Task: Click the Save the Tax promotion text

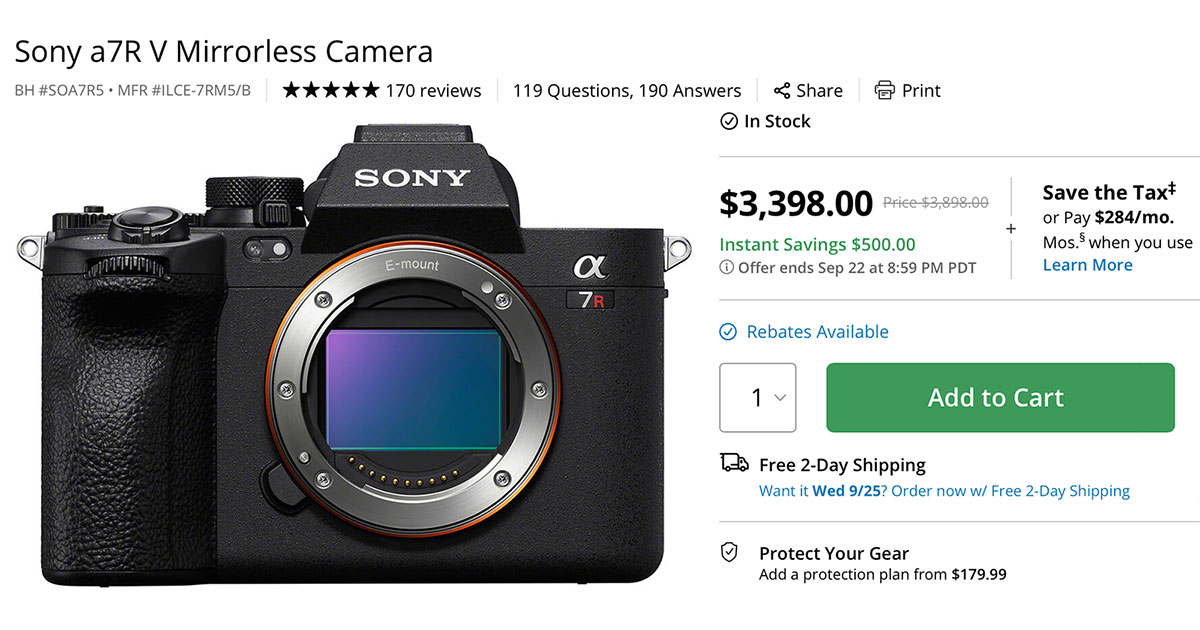Action: point(1107,192)
